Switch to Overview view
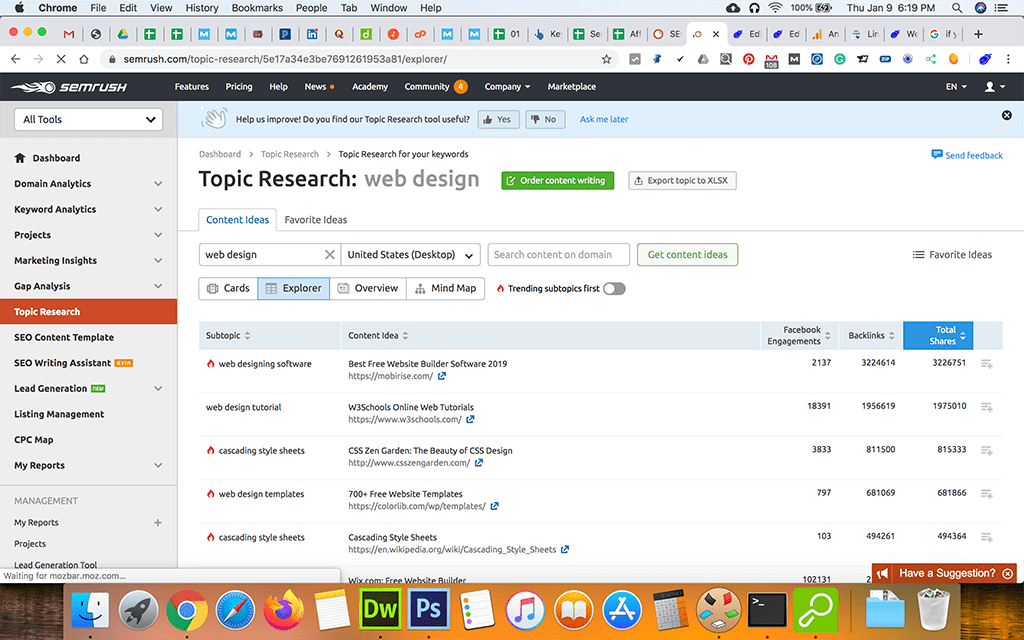1024x640 pixels. [368, 289]
